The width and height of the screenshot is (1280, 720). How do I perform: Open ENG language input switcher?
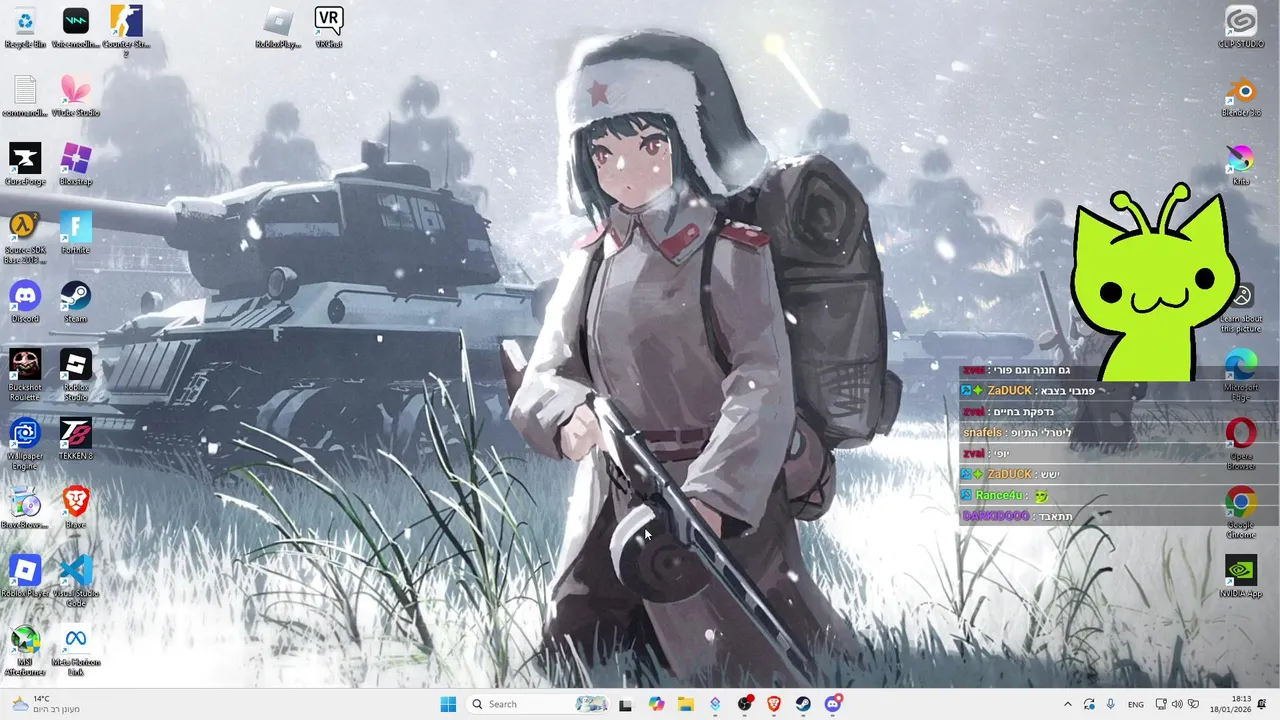[x=1136, y=704]
